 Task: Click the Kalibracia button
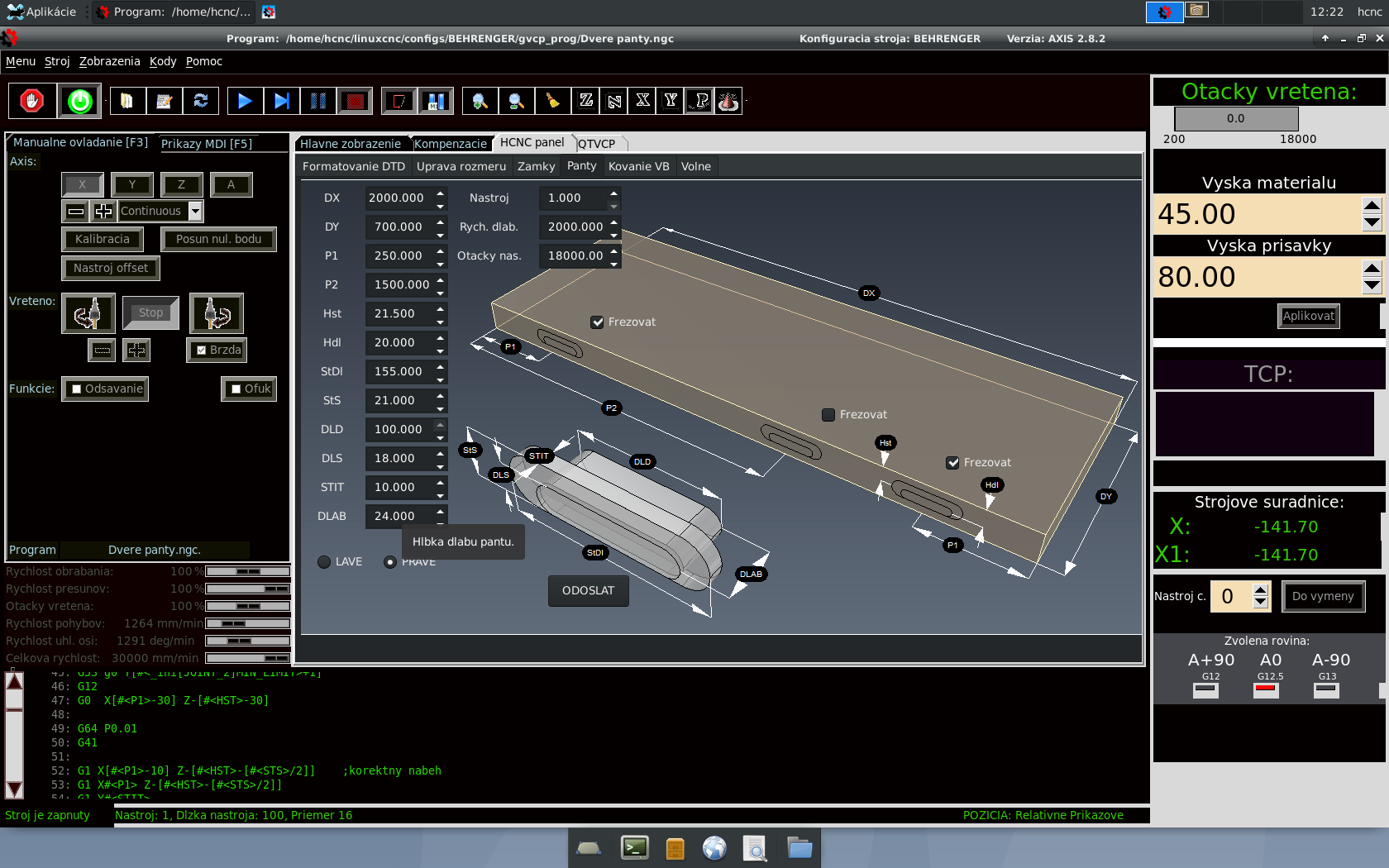tap(103, 240)
